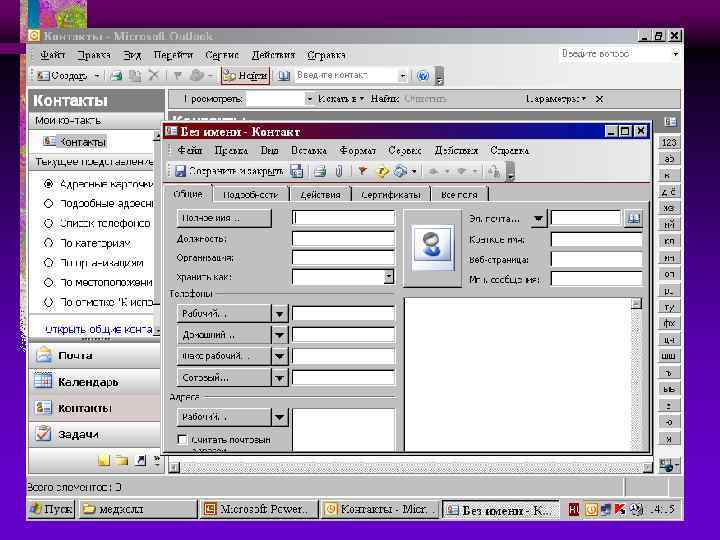The height and width of the screenshot is (540, 720).
Task: Open the Открыть общие контакты link
Action: [x=99, y=329]
